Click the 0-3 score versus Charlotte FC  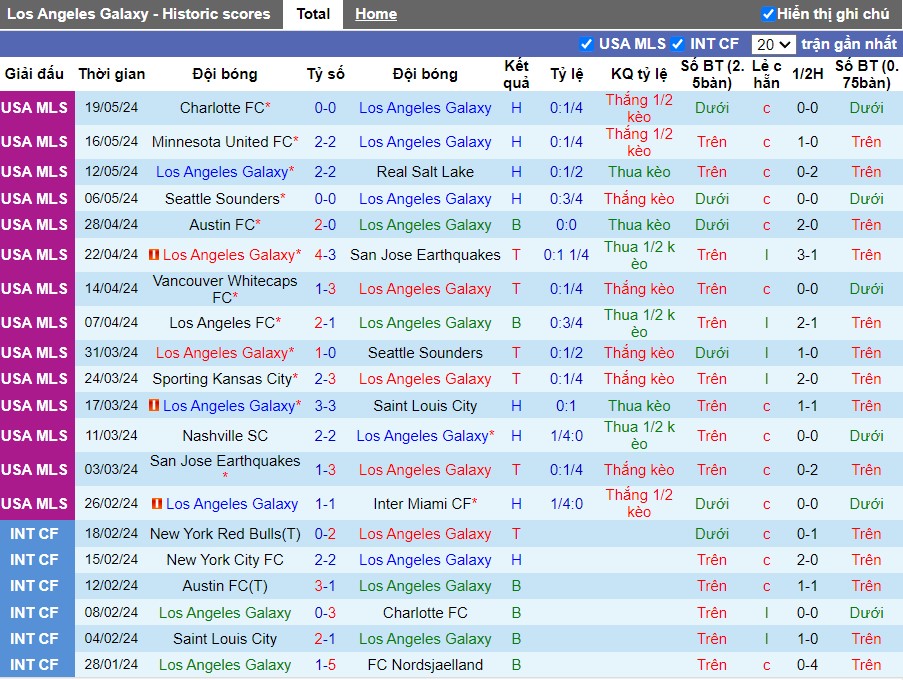click(325, 613)
